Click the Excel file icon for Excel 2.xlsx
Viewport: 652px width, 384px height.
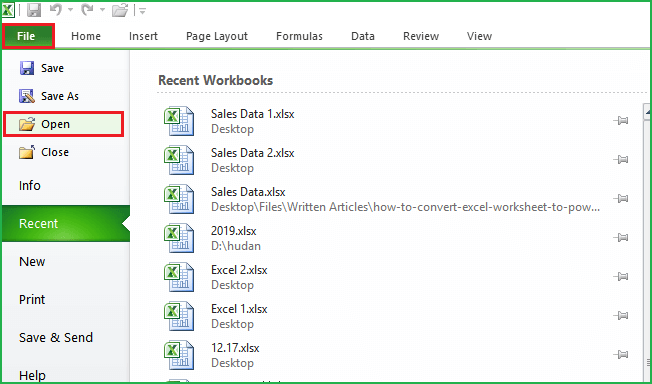click(x=179, y=277)
